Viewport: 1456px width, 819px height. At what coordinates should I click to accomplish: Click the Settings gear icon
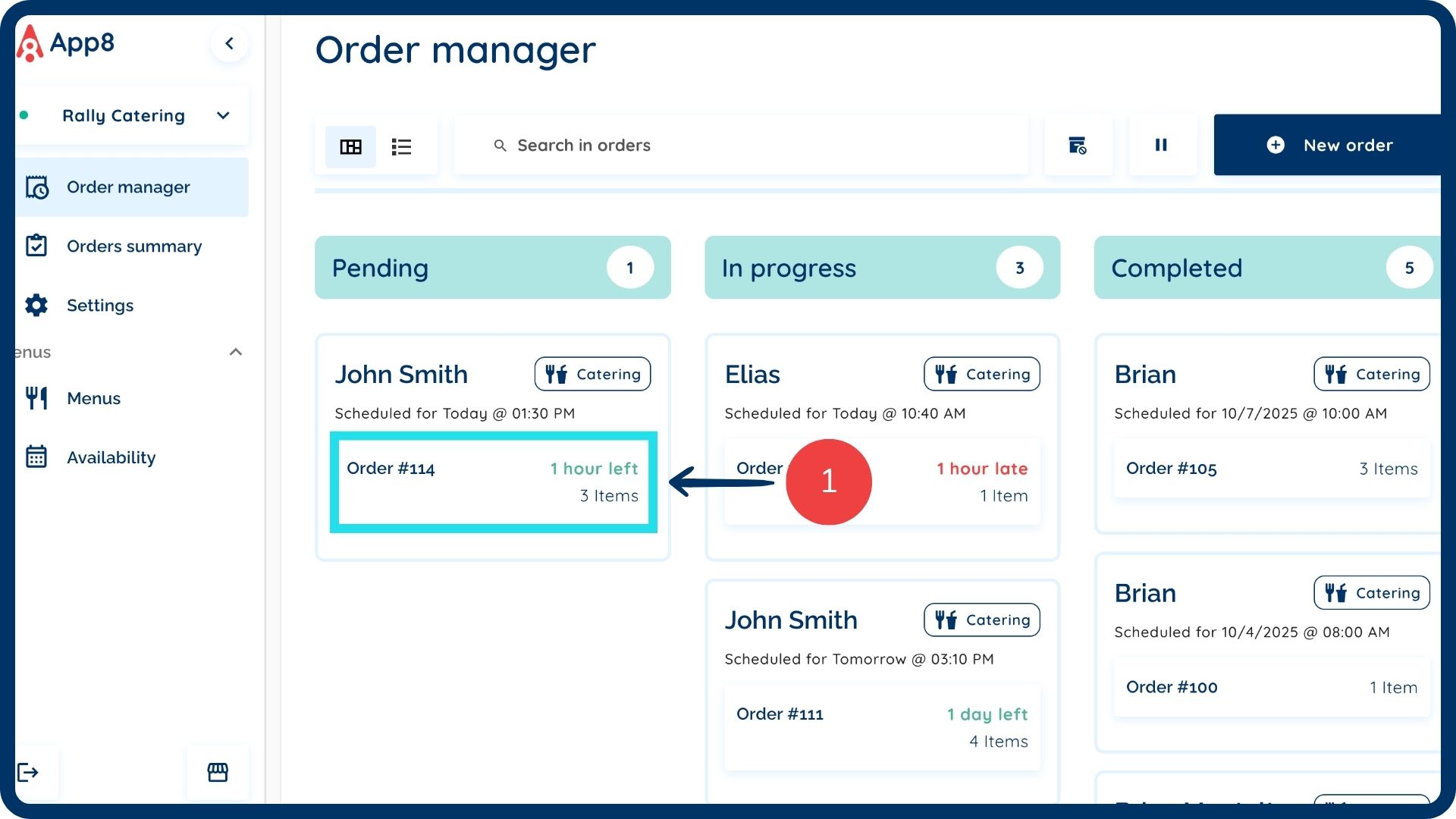point(36,305)
